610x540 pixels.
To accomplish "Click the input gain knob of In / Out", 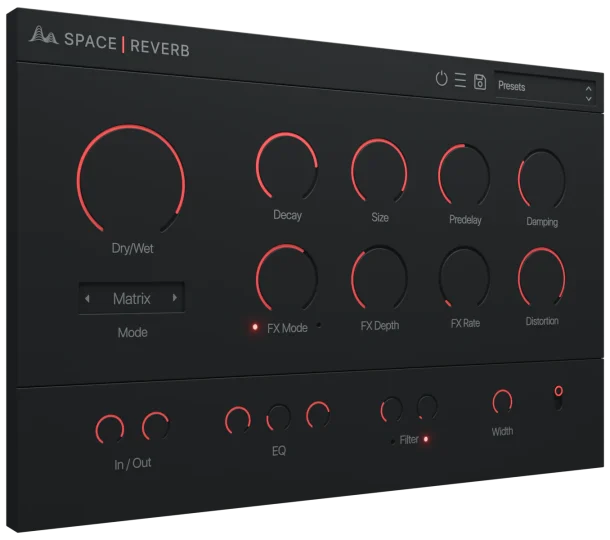I will click(110, 429).
